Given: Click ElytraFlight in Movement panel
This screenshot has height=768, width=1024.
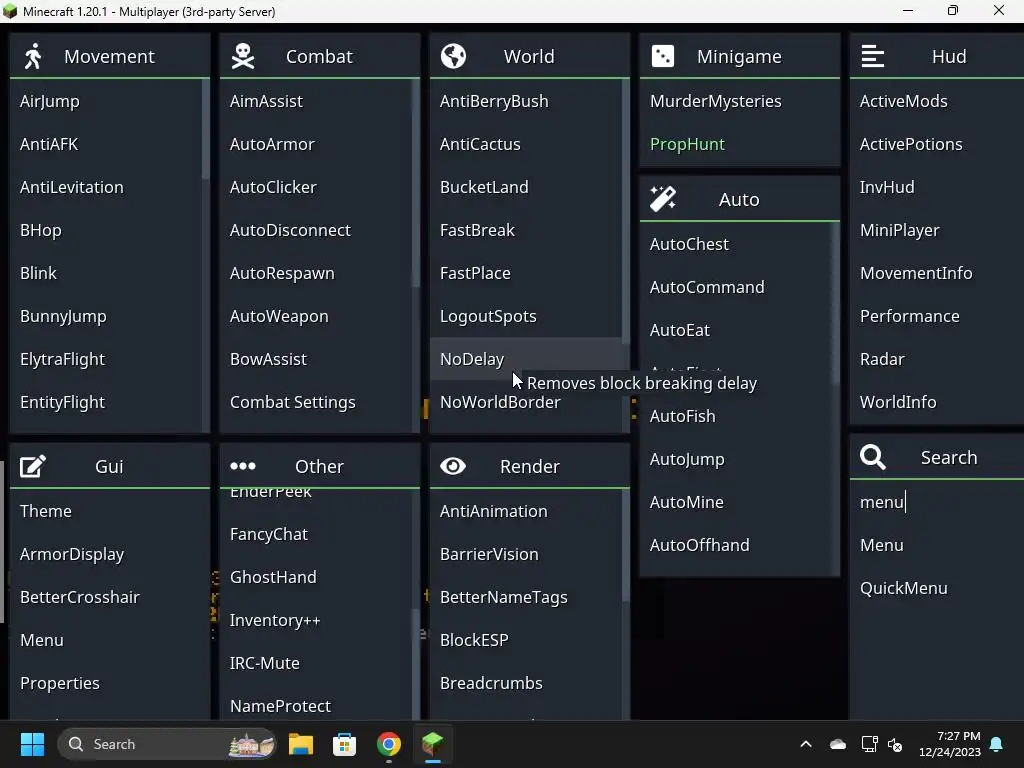Looking at the screenshot, I should point(106,359).
